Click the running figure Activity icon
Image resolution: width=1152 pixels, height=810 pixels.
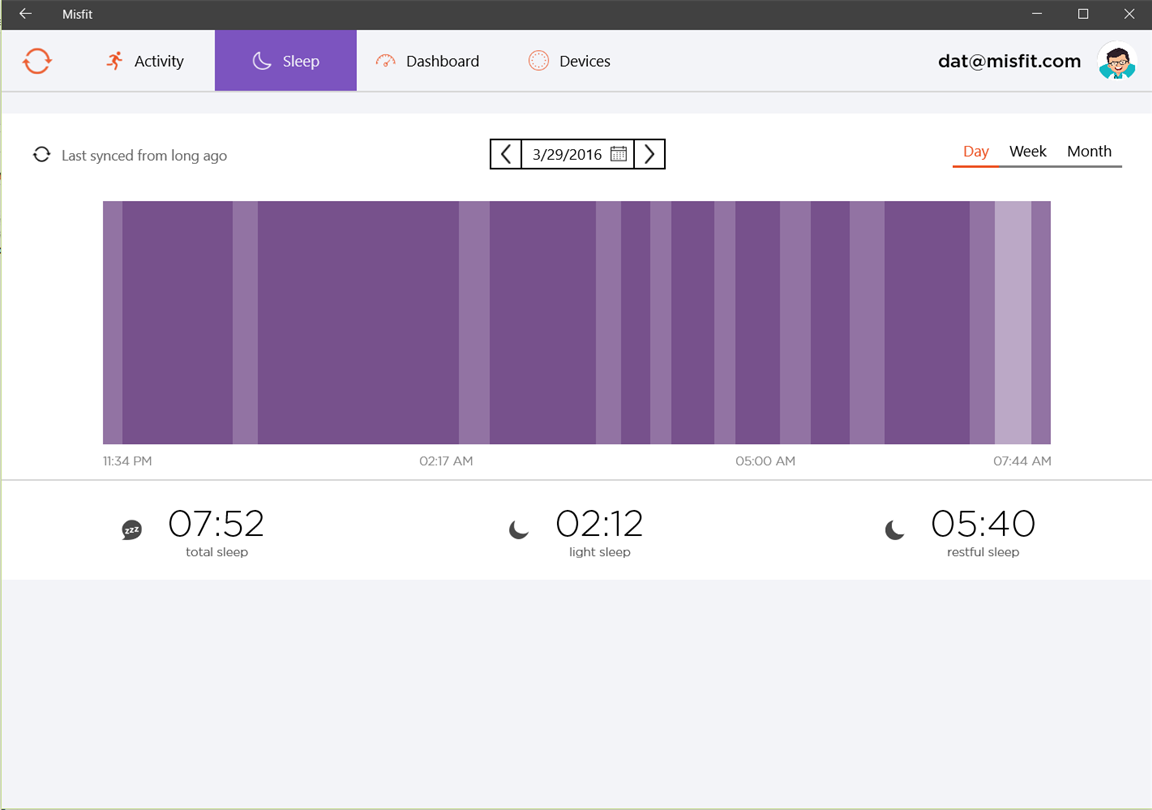[115, 61]
